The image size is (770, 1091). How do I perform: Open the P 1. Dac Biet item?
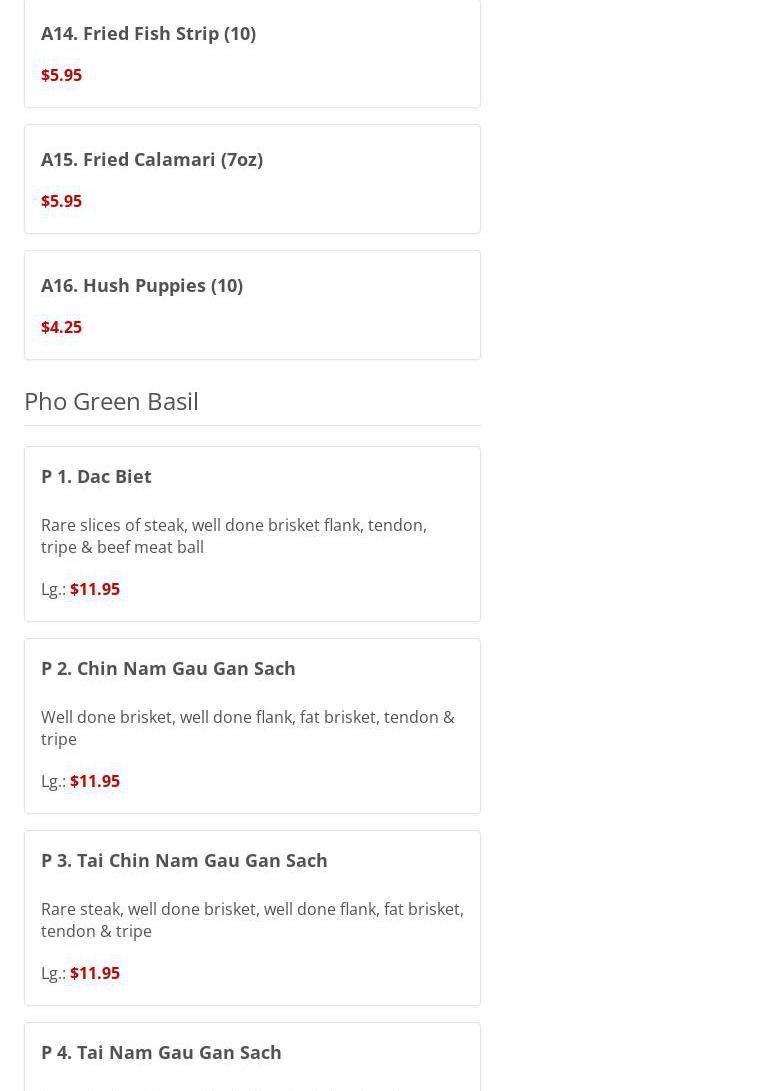pos(96,476)
